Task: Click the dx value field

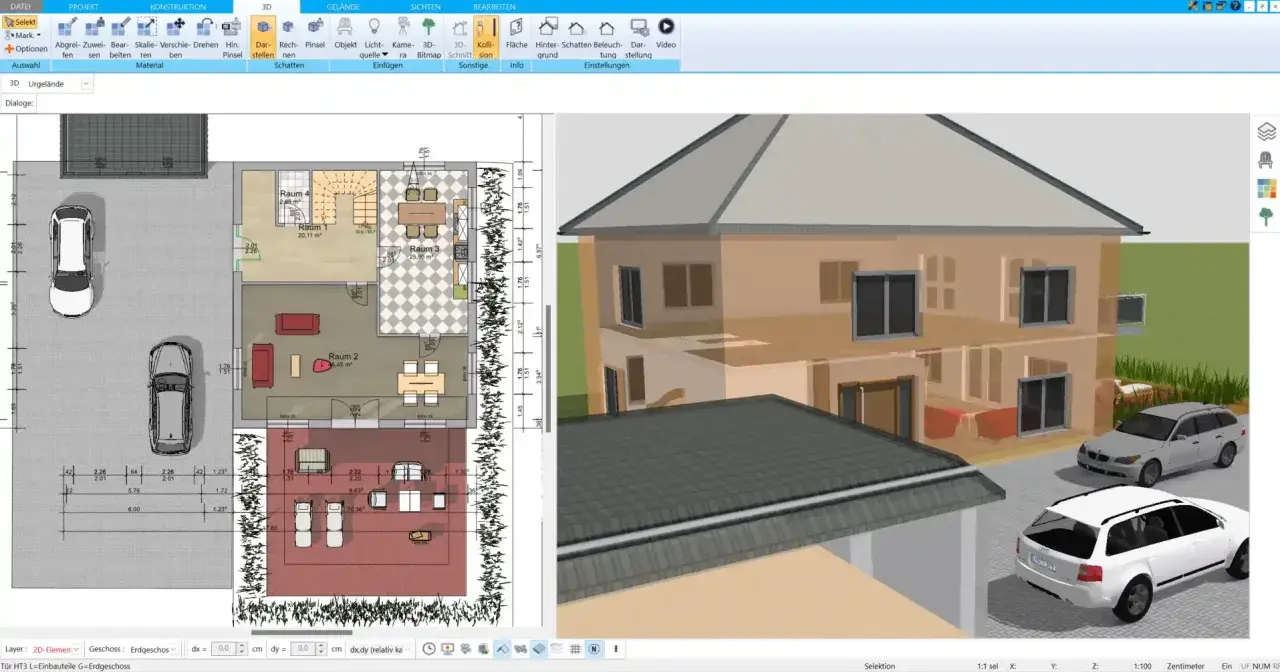Action: coord(222,649)
